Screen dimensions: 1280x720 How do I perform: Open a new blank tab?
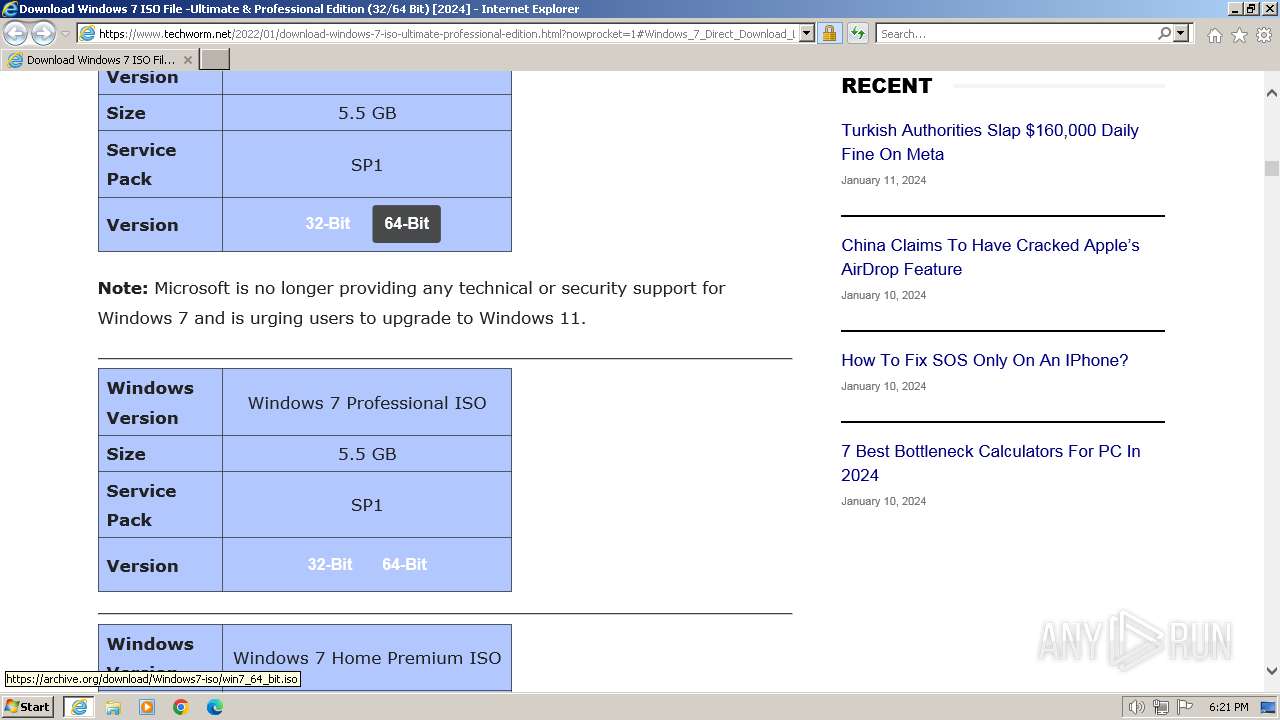tap(215, 60)
